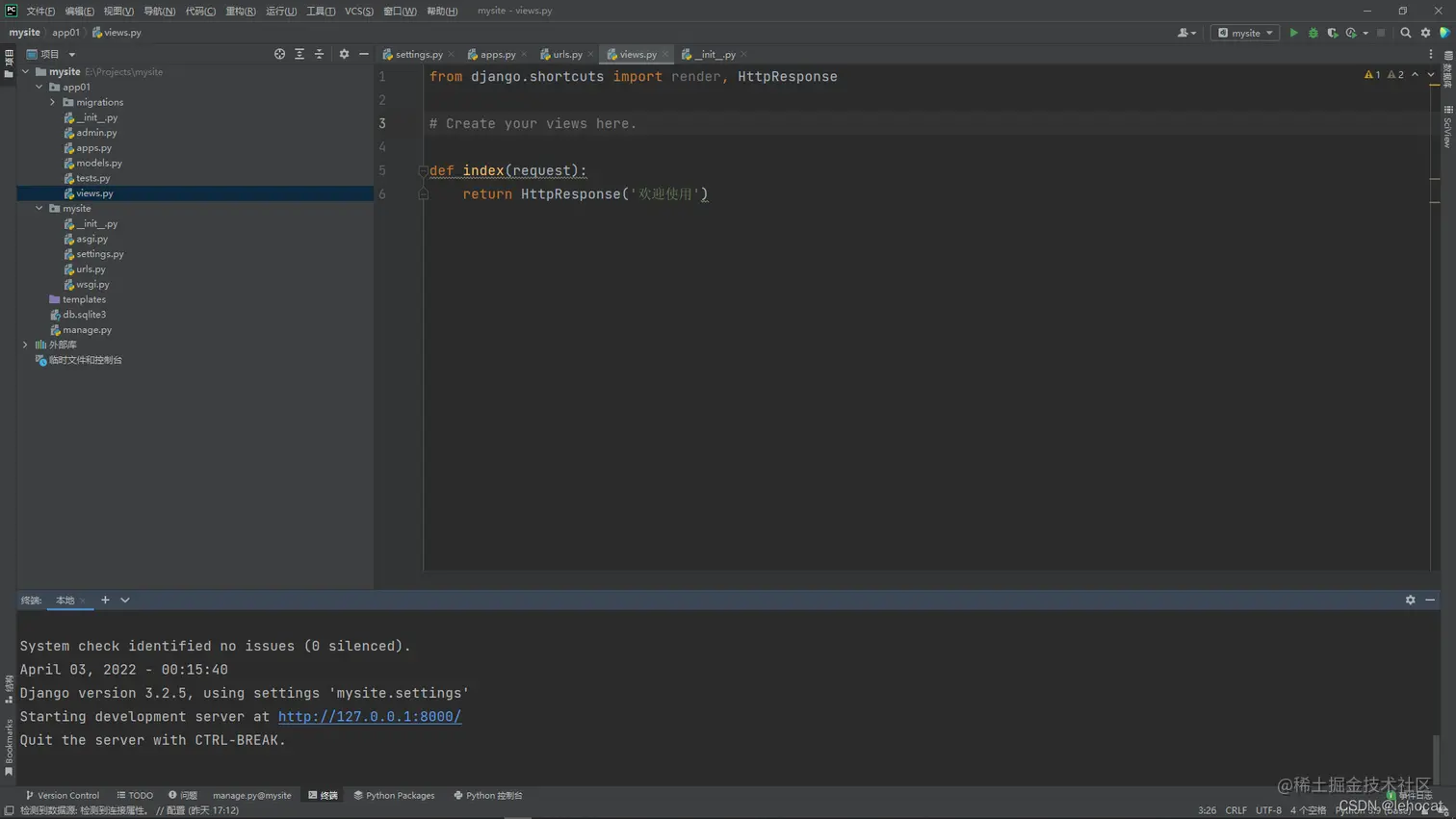The width and height of the screenshot is (1456, 819).
Task: Jump to the next highlighted problem arrow
Action: (x=1431, y=74)
